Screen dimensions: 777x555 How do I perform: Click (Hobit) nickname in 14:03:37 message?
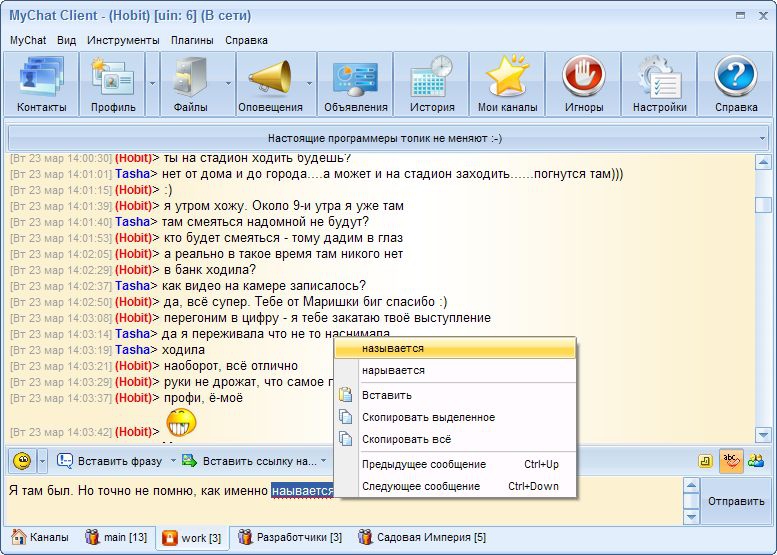point(133,398)
